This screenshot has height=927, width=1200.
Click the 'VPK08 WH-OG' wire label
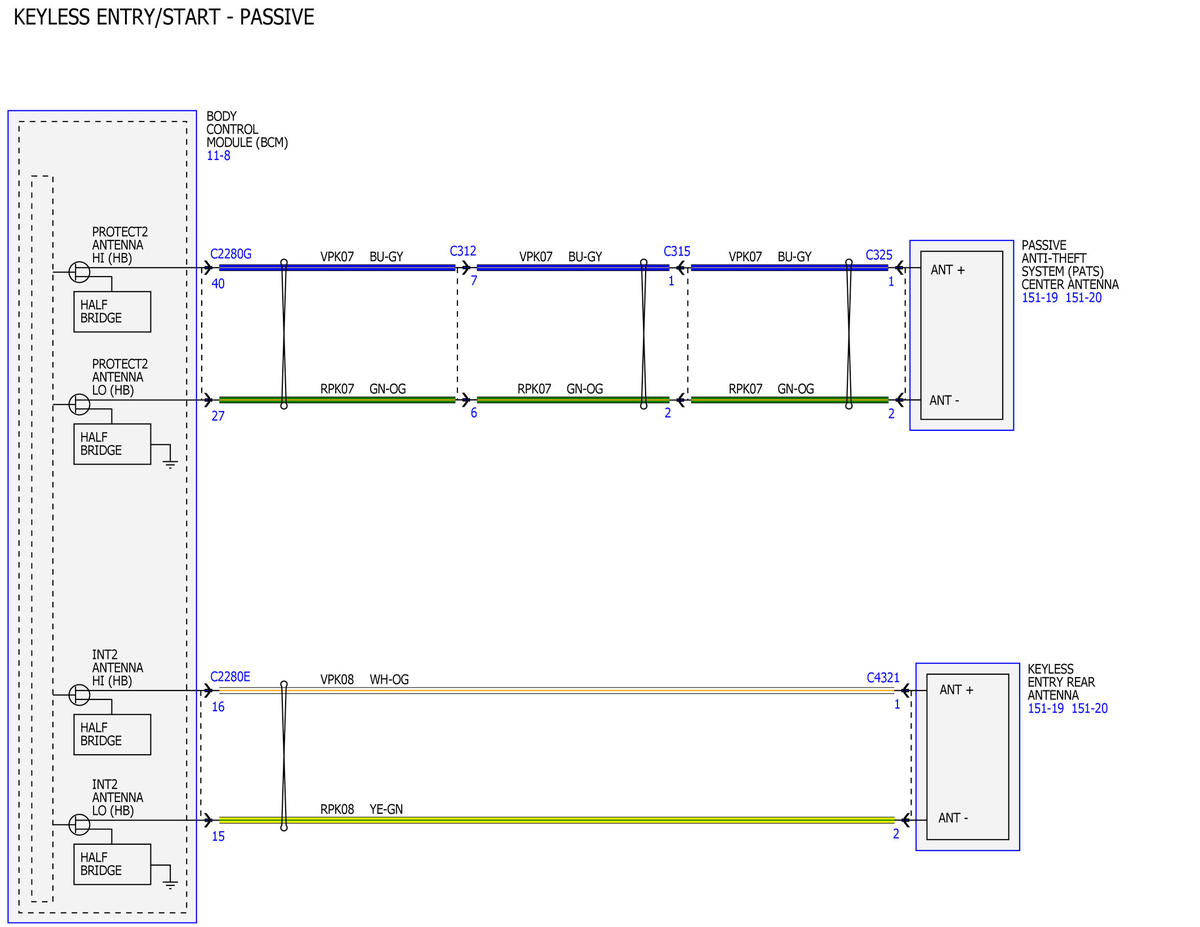pos(365,680)
